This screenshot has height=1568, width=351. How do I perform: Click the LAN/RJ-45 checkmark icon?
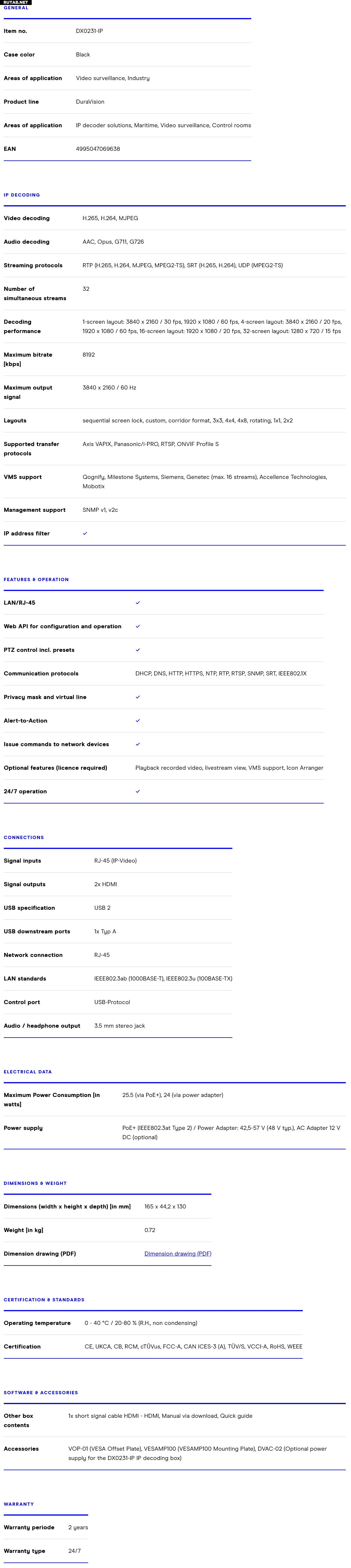138,603
